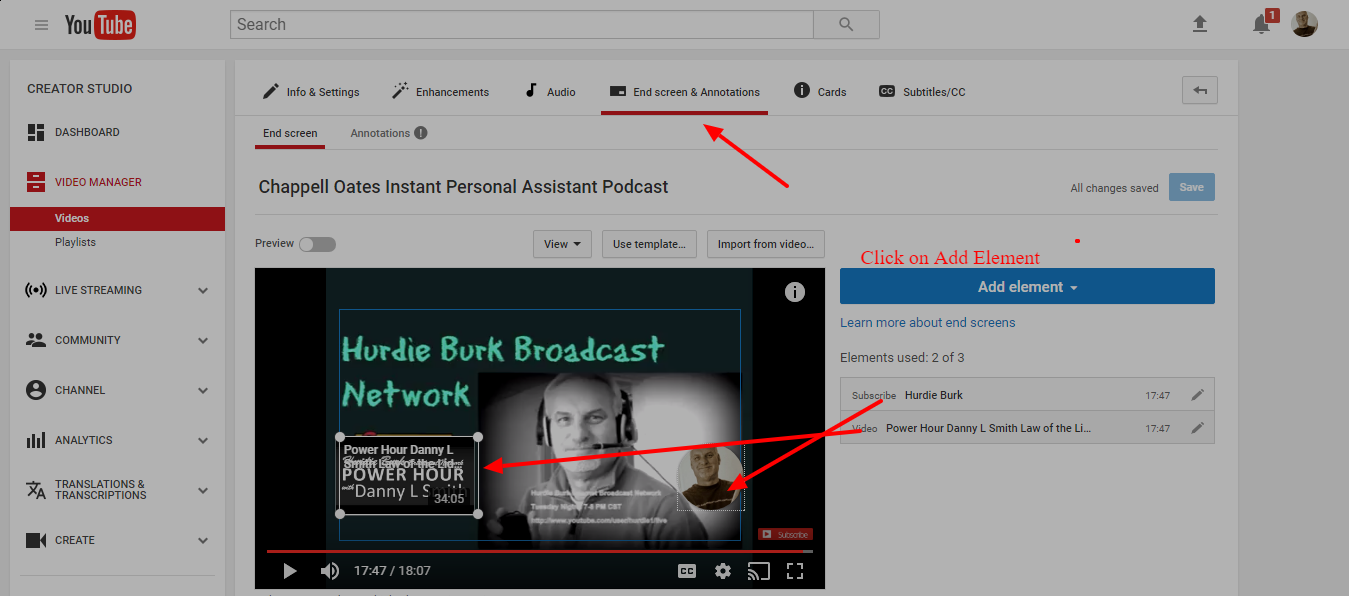This screenshot has width=1349, height=596.
Task: Open the Add element dropdown
Action: [x=1027, y=286]
